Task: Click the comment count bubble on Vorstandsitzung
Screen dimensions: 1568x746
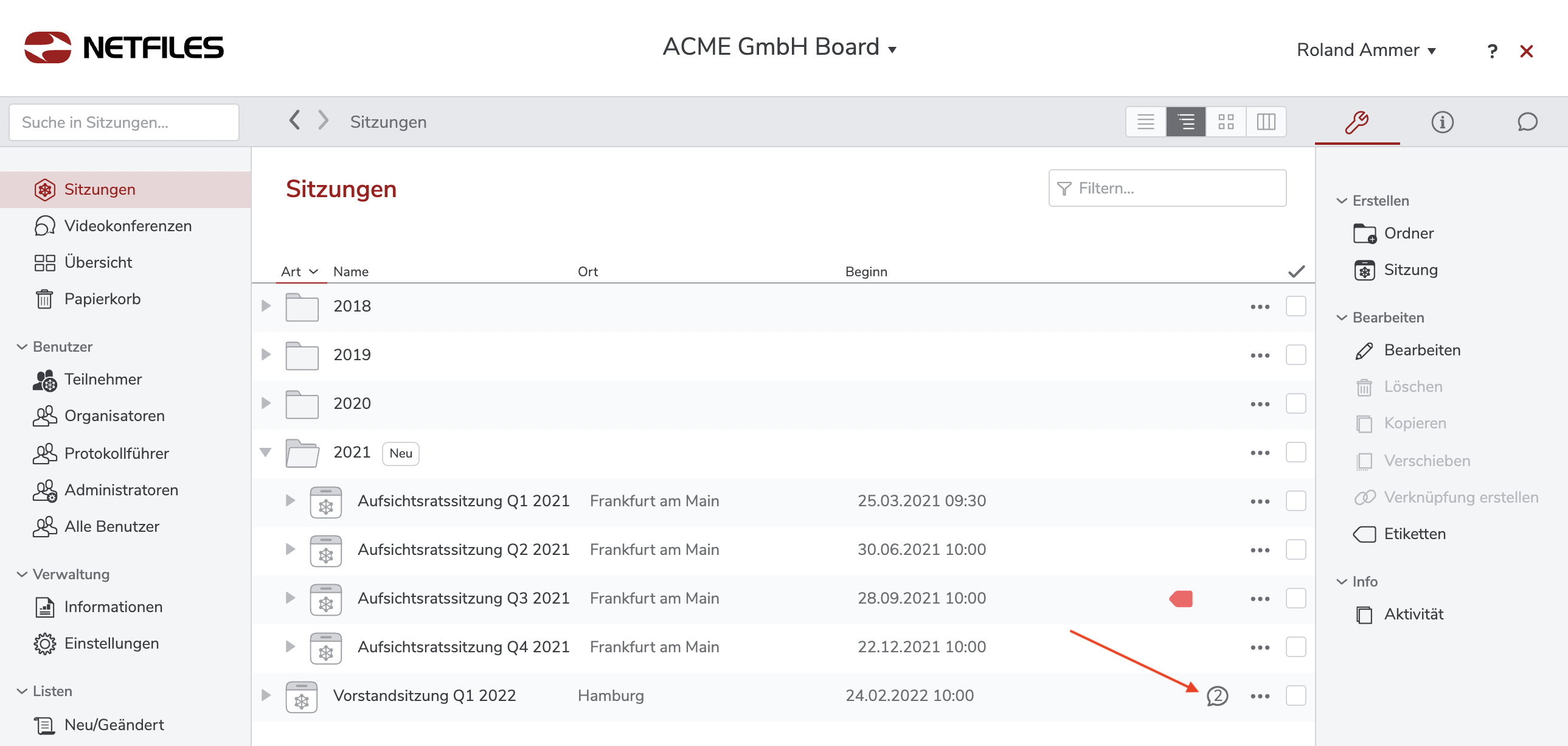Action: (1217, 695)
